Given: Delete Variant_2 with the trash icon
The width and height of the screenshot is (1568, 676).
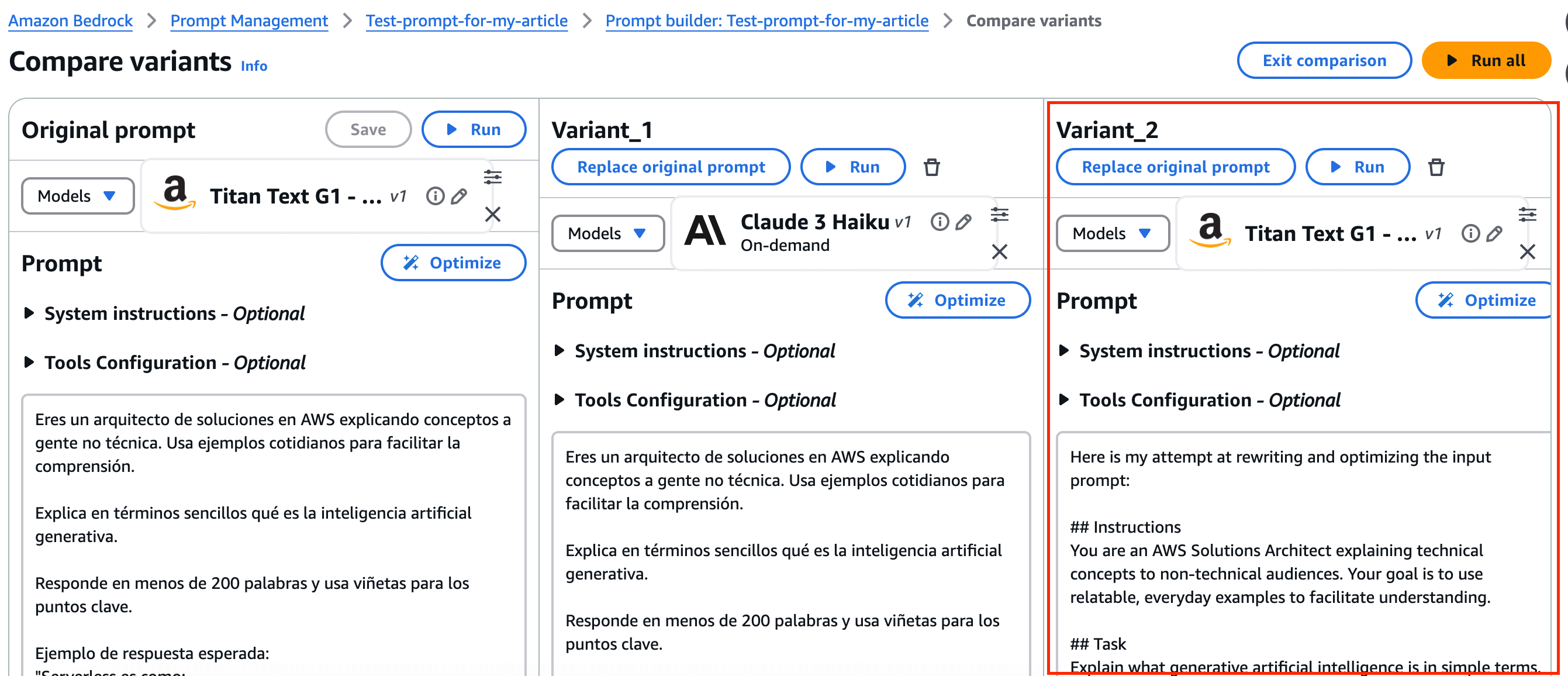Looking at the screenshot, I should pos(1436,167).
